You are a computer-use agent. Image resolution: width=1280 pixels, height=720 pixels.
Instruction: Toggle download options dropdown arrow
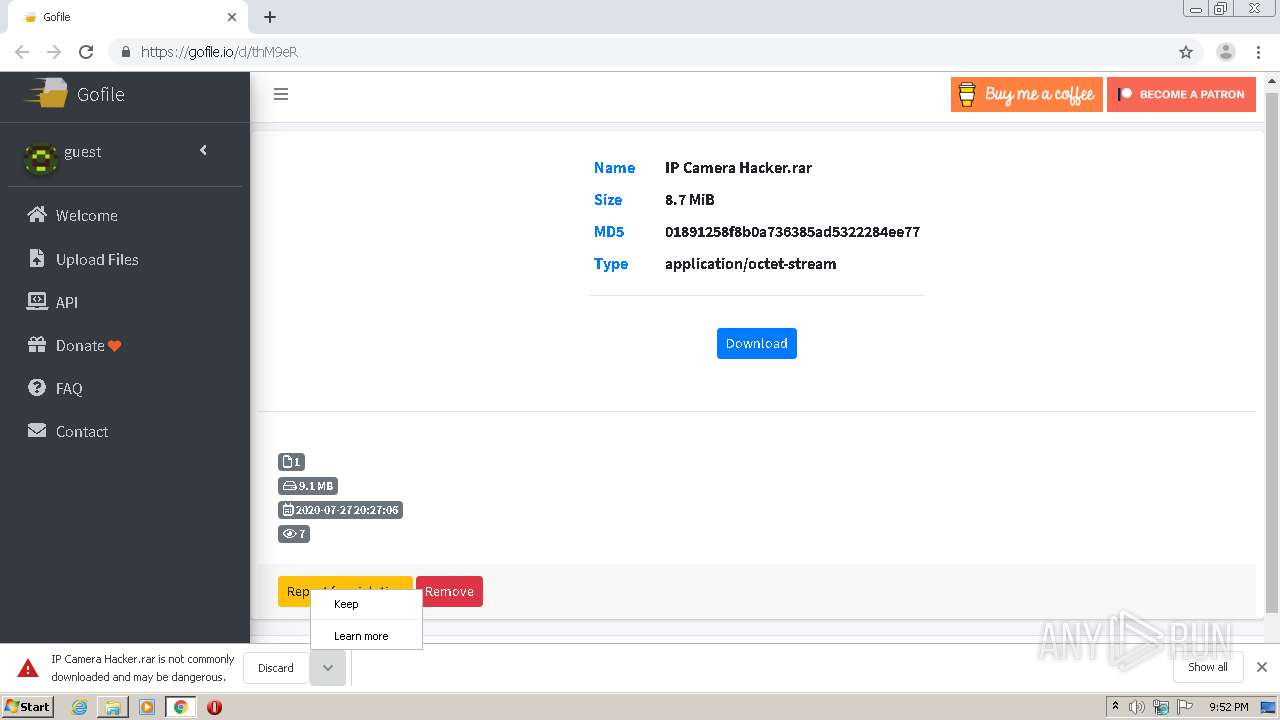coord(328,668)
